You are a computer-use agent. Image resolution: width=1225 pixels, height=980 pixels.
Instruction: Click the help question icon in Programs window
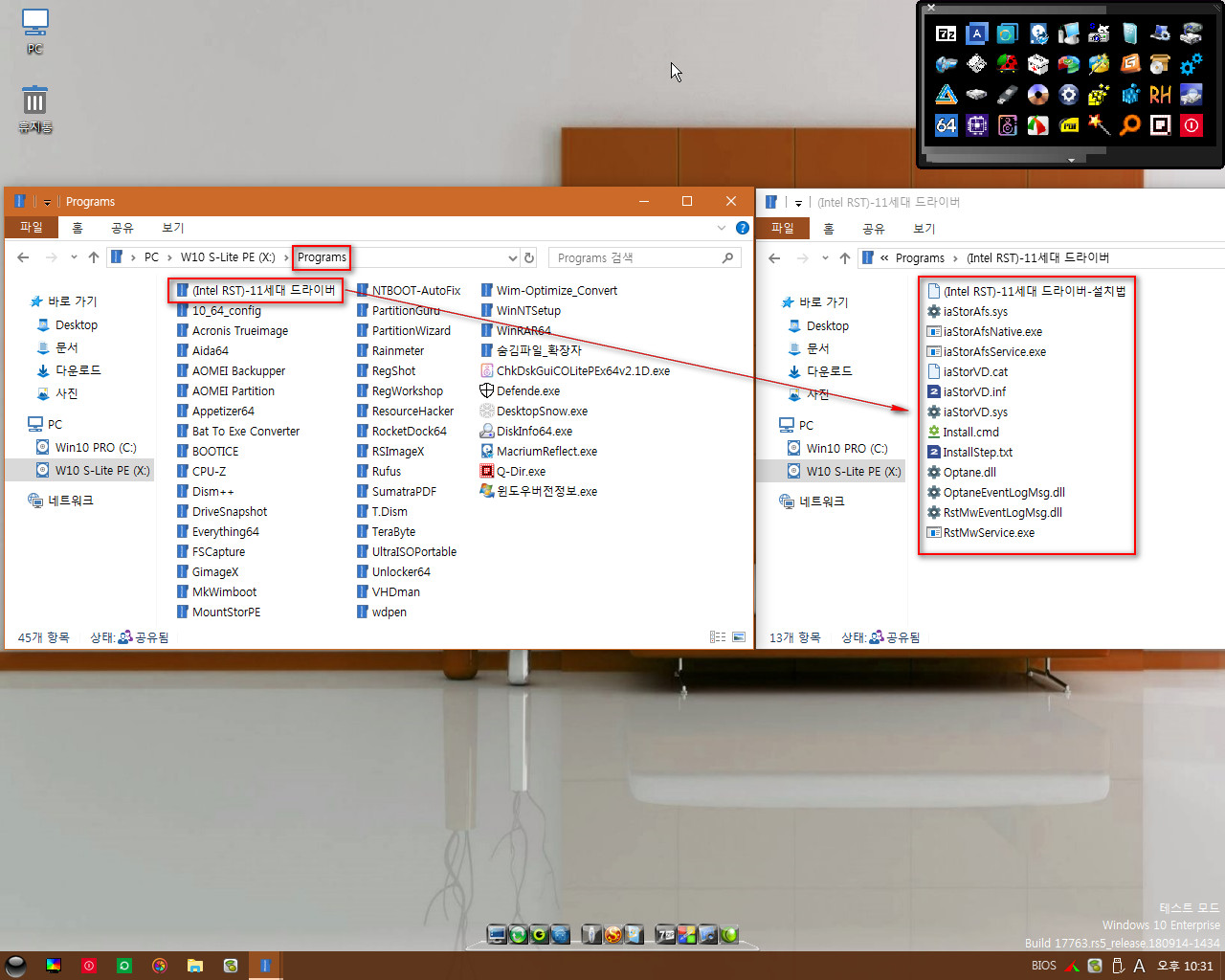pos(743,228)
